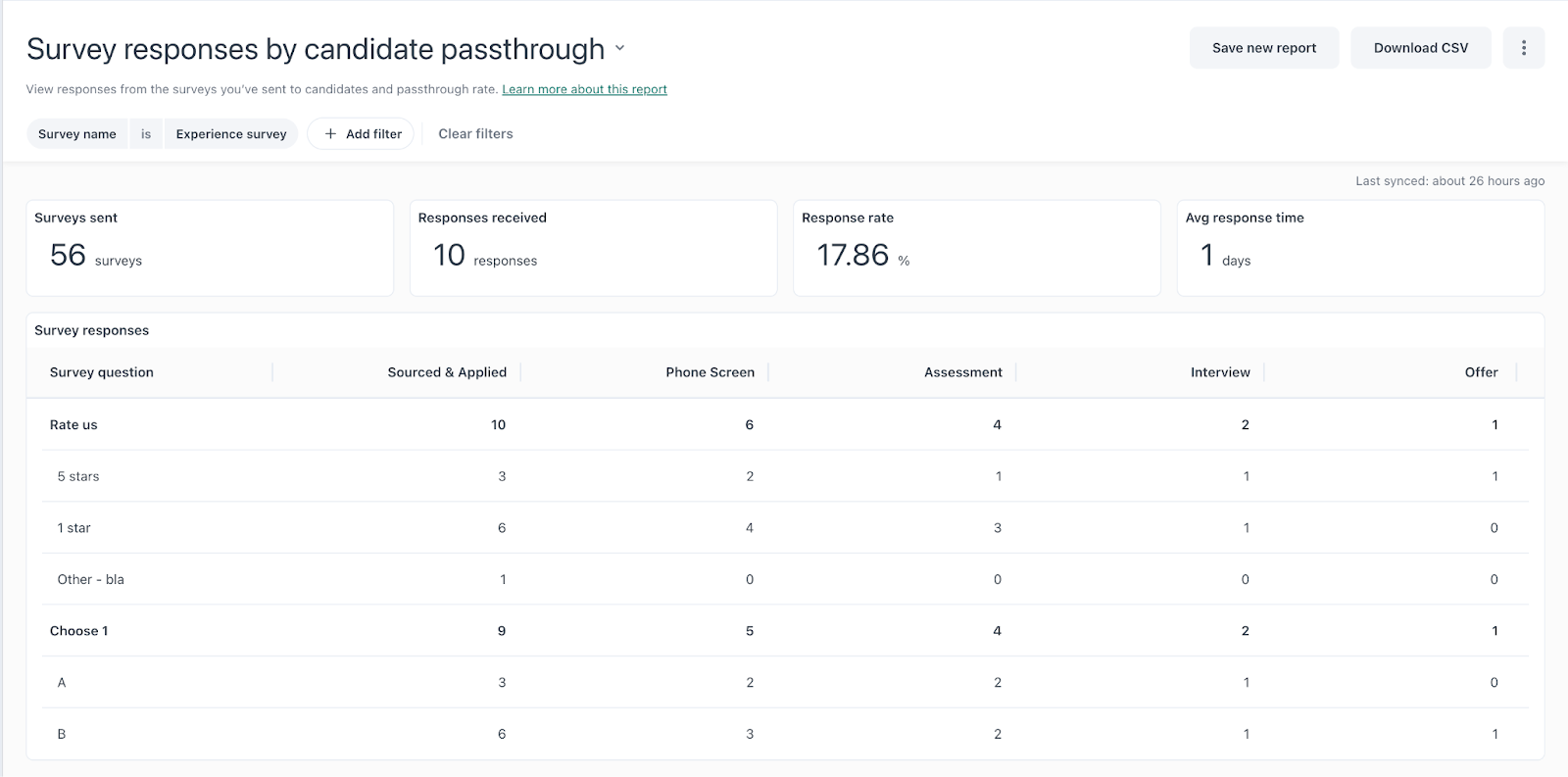The height and width of the screenshot is (777, 1568).
Task: Click the Survey question column header
Action: tap(102, 372)
